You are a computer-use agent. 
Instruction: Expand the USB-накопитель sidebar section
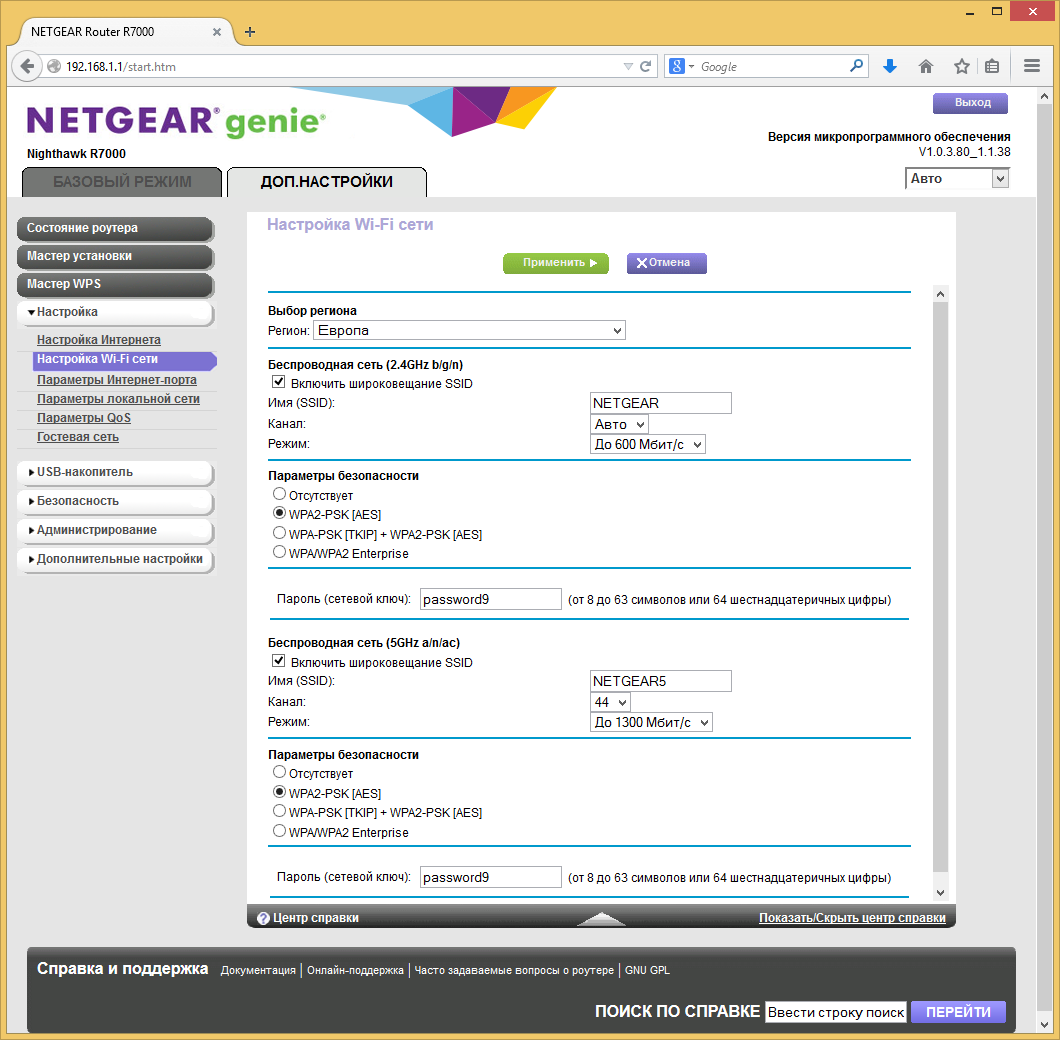tap(116, 473)
